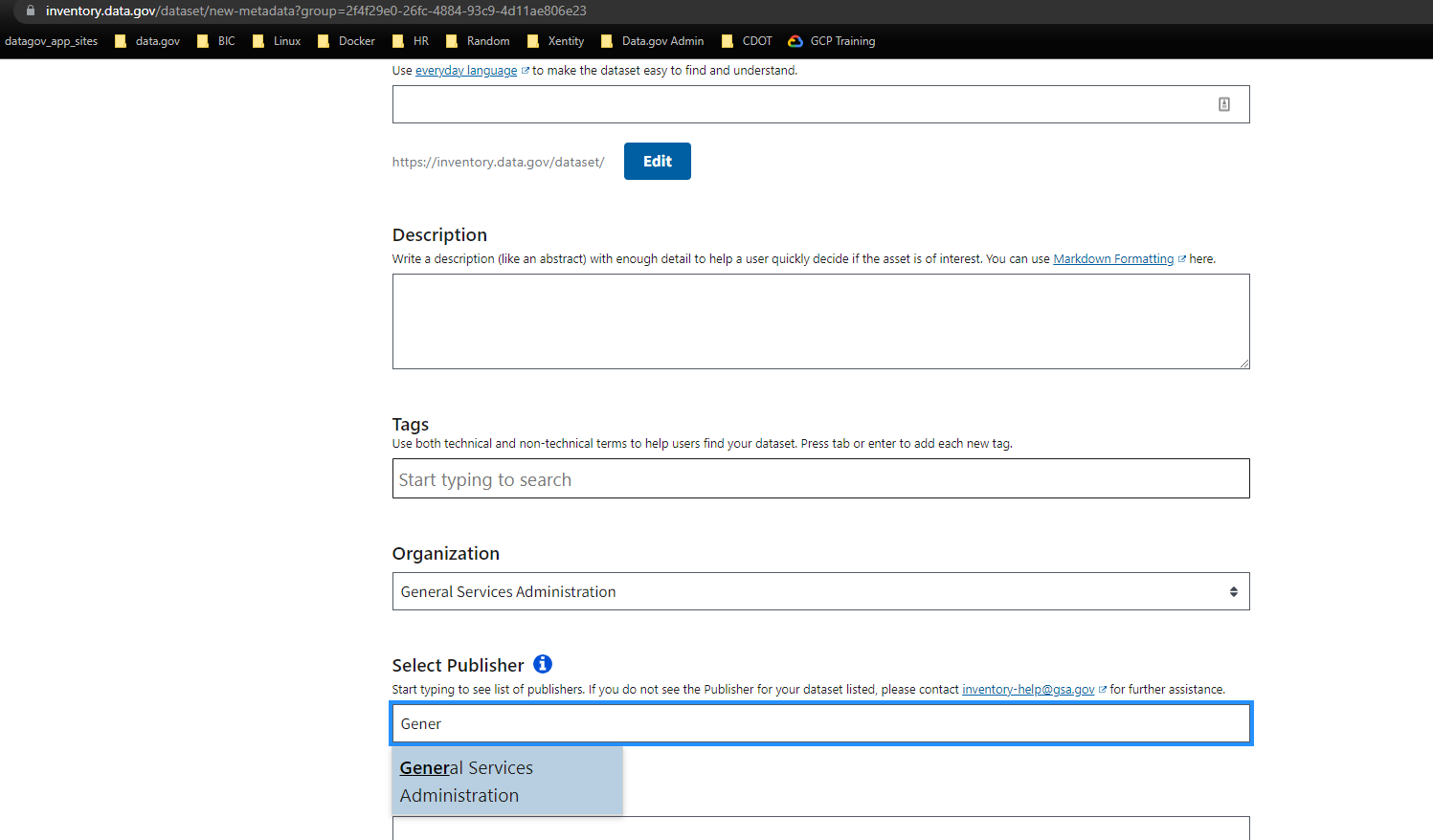
Task: Click inside the Description text box
Action: pos(820,321)
